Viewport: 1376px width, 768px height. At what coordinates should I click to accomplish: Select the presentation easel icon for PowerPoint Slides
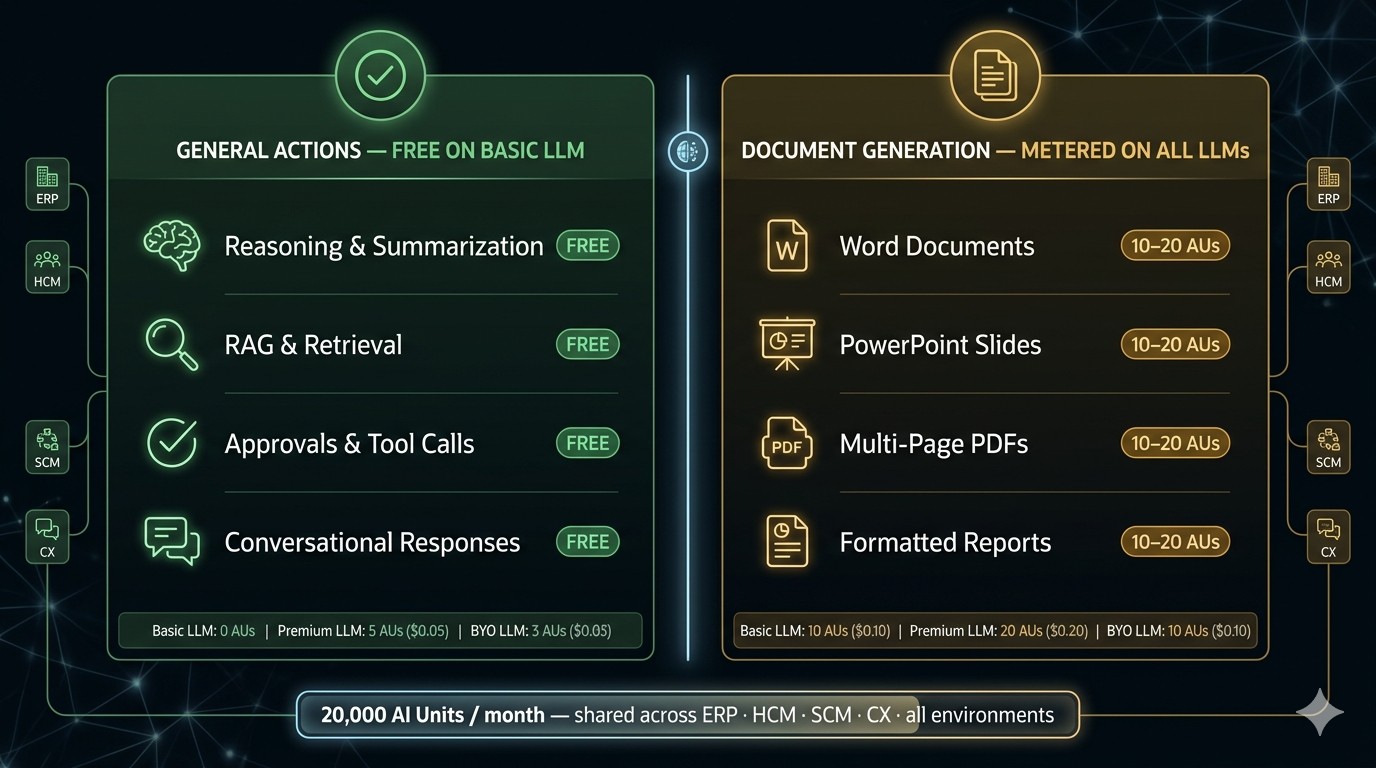click(787, 344)
